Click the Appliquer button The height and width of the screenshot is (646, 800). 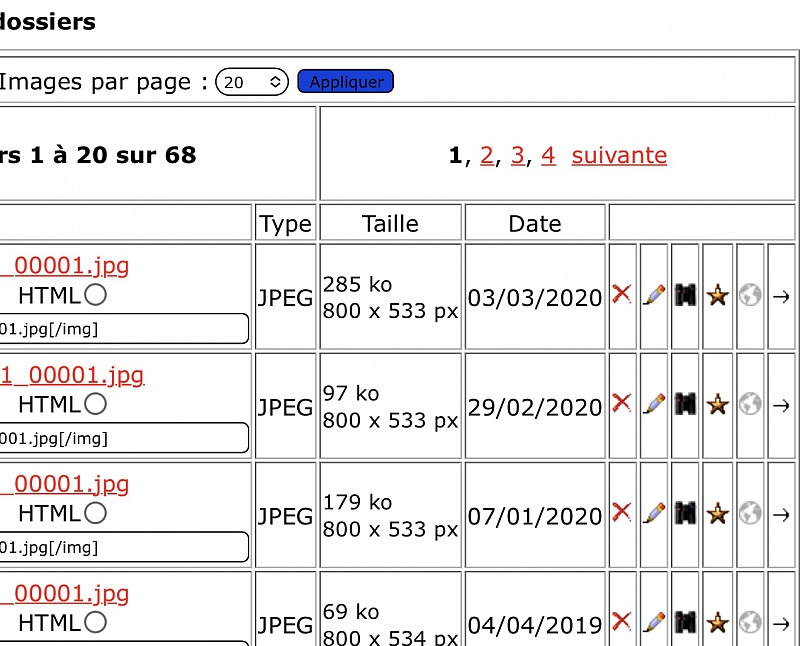click(x=346, y=82)
